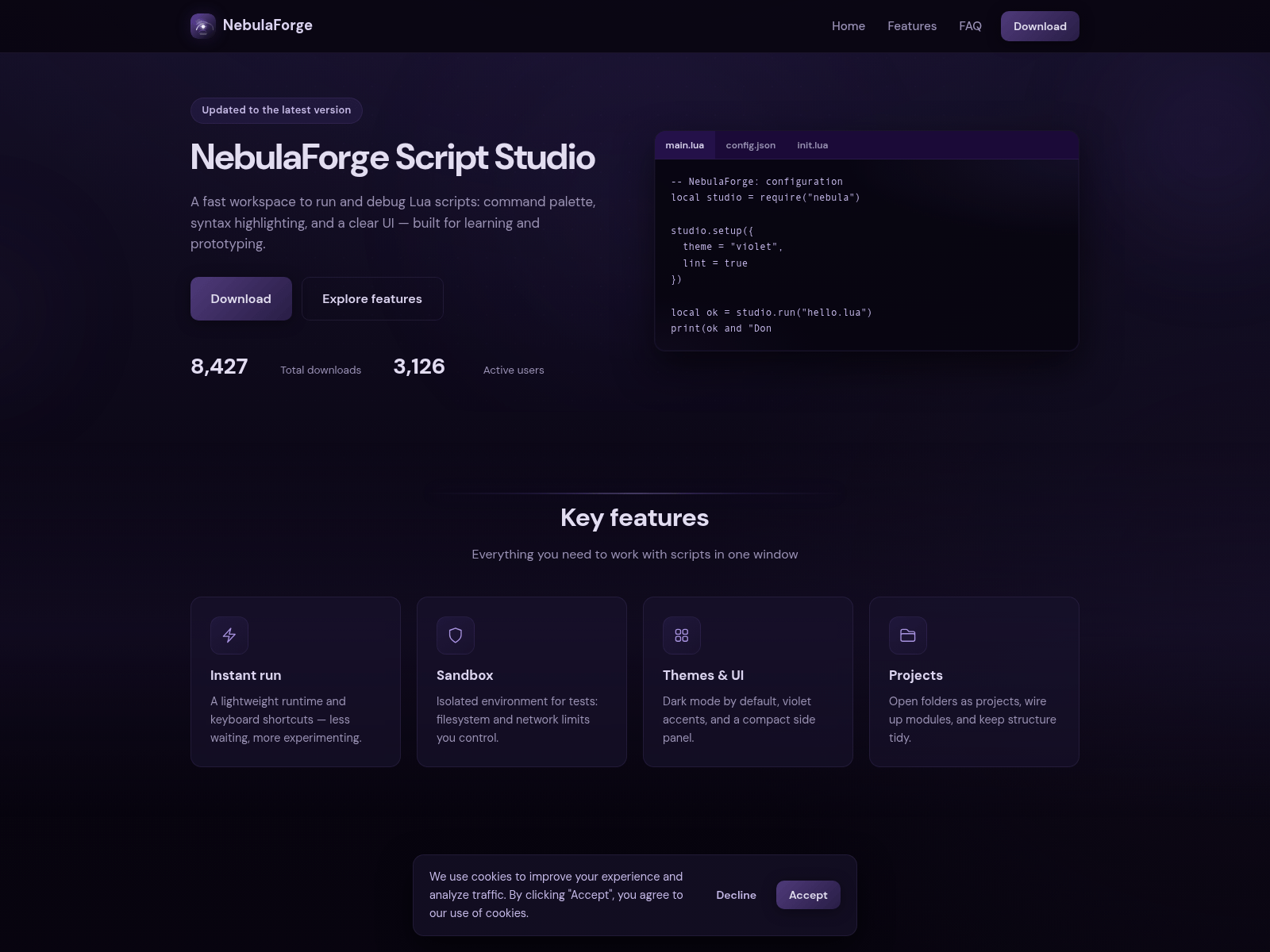Click inside the code editor panel
1270x952 pixels.
coord(865,254)
